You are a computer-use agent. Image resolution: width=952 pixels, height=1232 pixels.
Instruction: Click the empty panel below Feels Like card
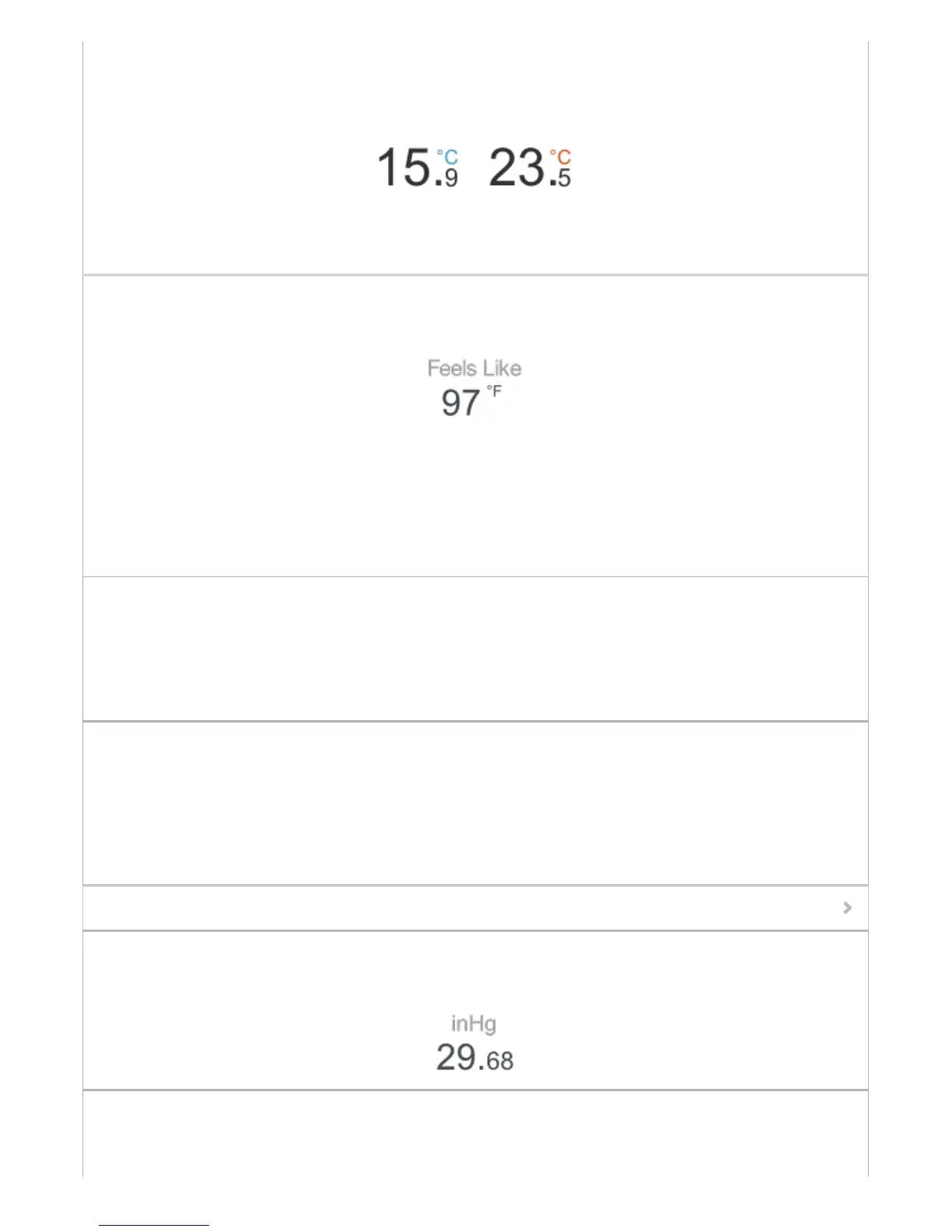pyautogui.click(x=475, y=649)
